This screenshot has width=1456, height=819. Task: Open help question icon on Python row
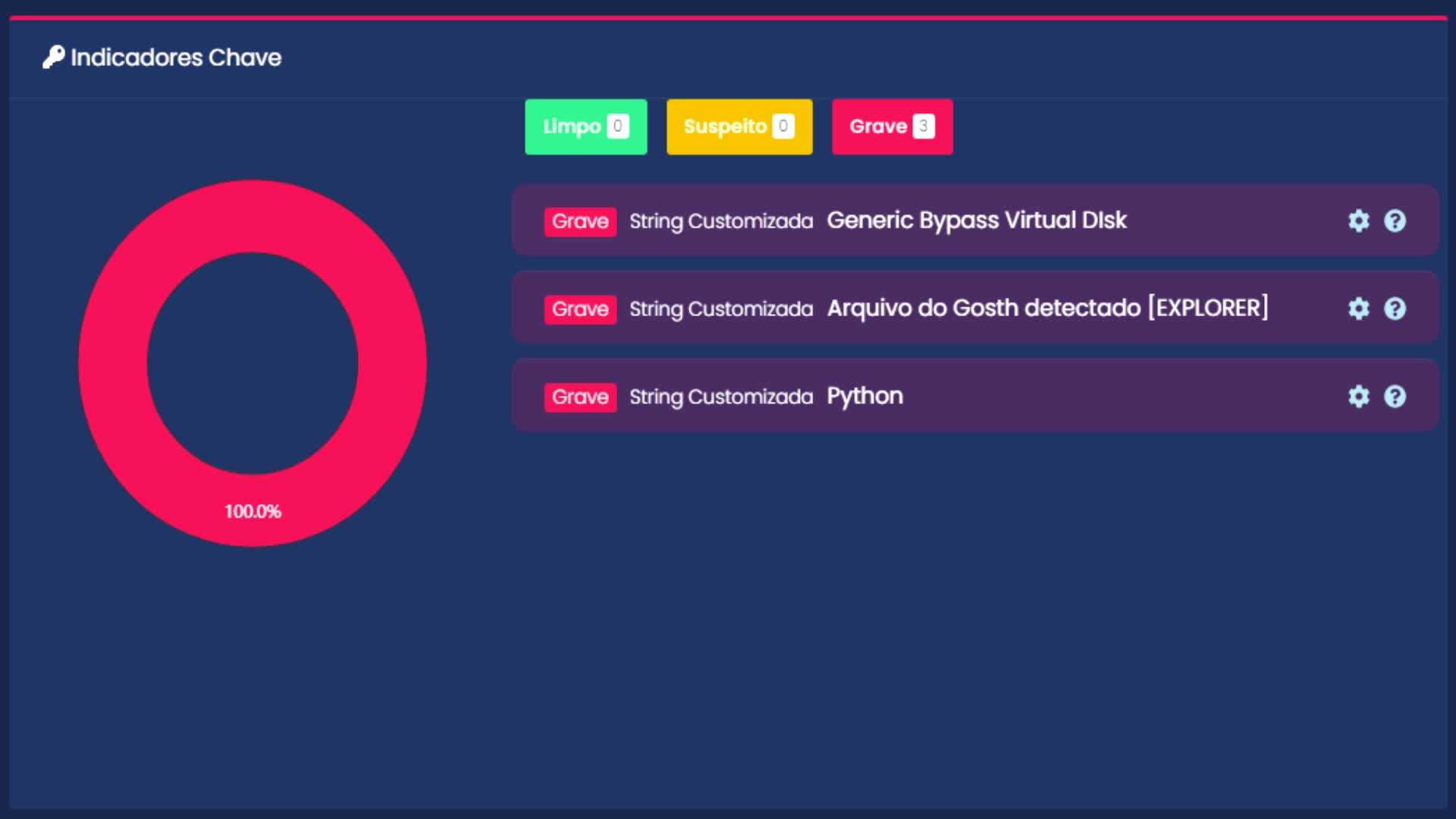pyautogui.click(x=1395, y=397)
